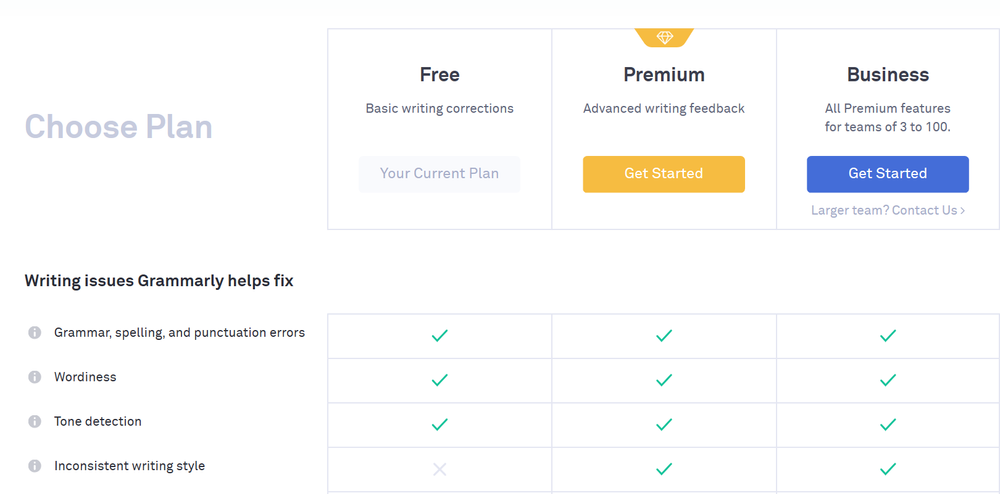This screenshot has width=1000, height=494.
Task: Open the Larger team? Contact Us link
Action: coord(887,210)
